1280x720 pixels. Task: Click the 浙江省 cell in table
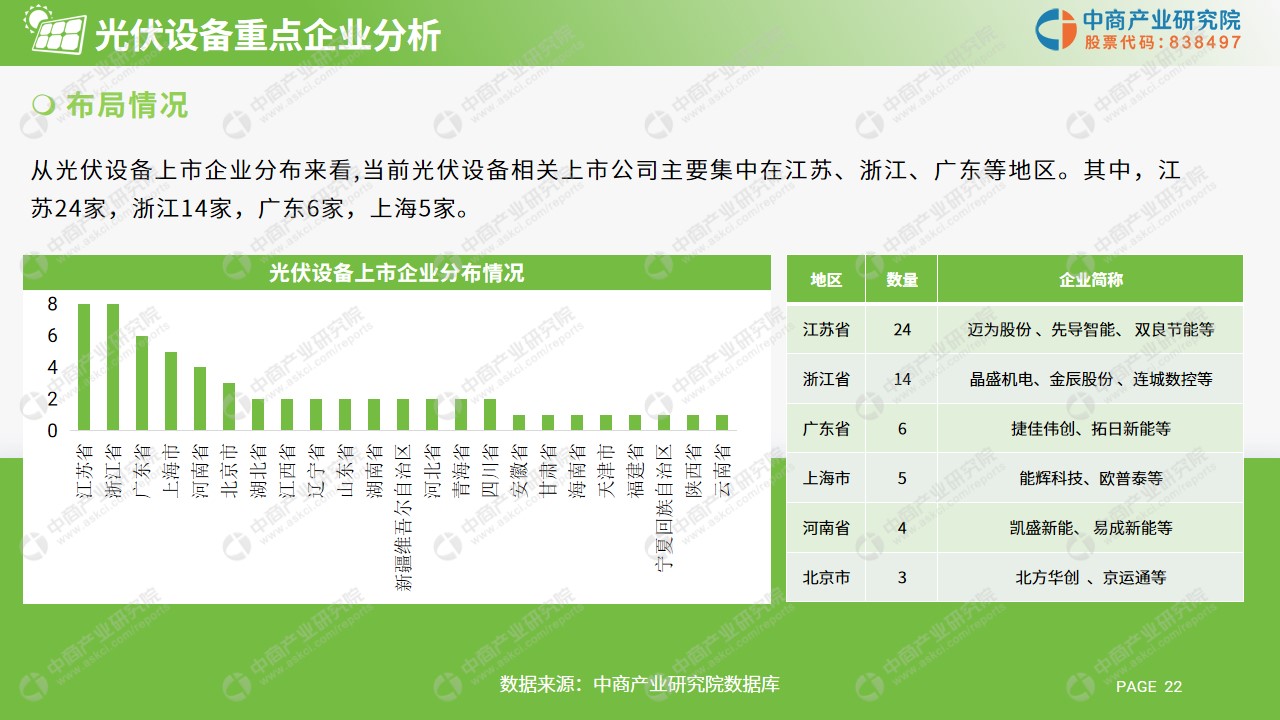pyautogui.click(x=826, y=379)
